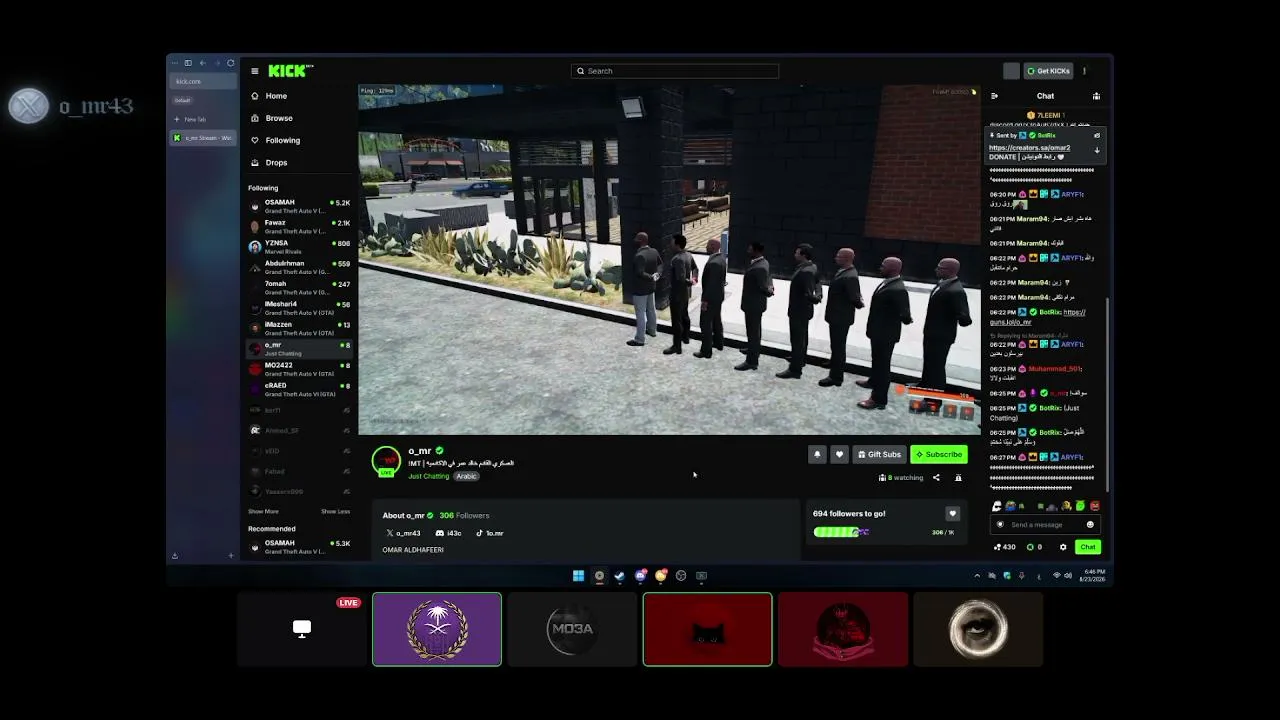Select the o_mr Stream browser tab

point(204,138)
